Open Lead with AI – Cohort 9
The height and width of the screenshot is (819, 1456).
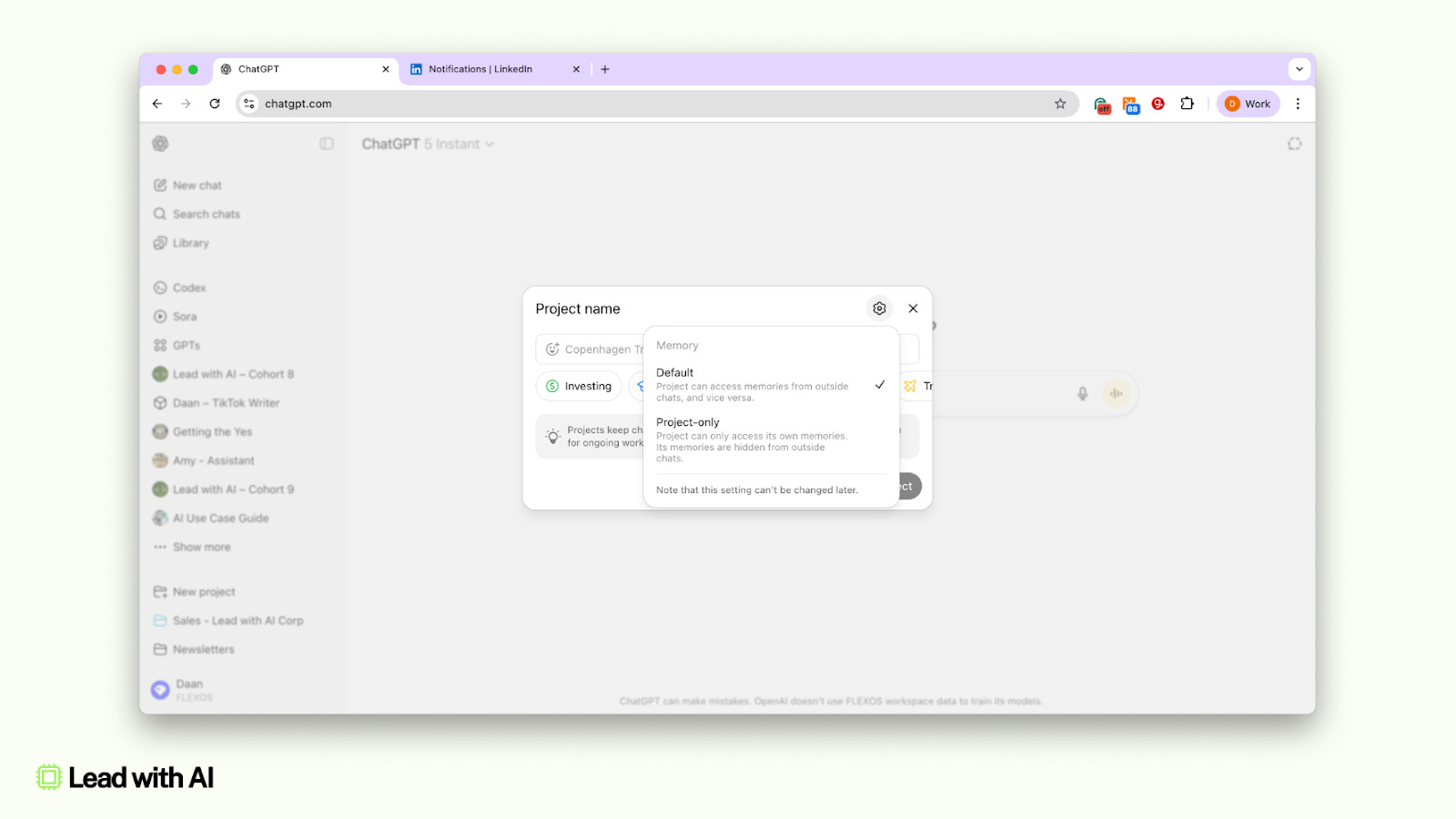tap(224, 490)
